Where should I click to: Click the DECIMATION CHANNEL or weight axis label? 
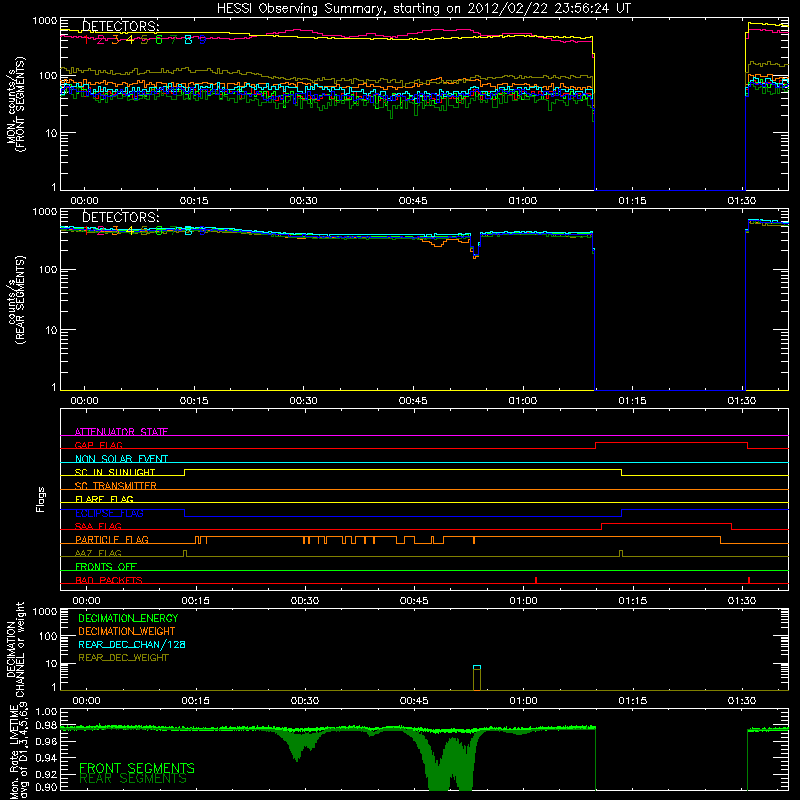16,649
